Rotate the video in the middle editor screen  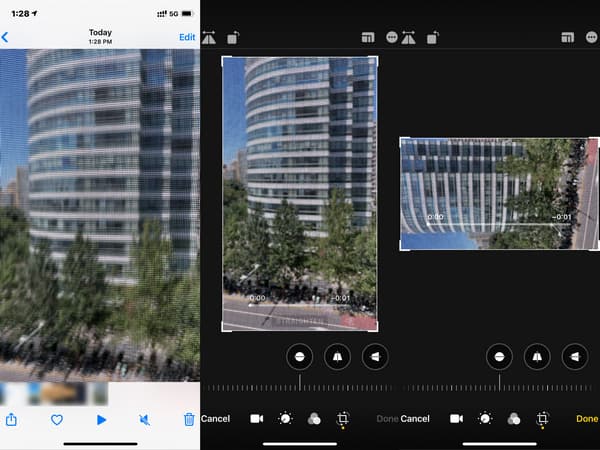pyautogui.click(x=233, y=38)
